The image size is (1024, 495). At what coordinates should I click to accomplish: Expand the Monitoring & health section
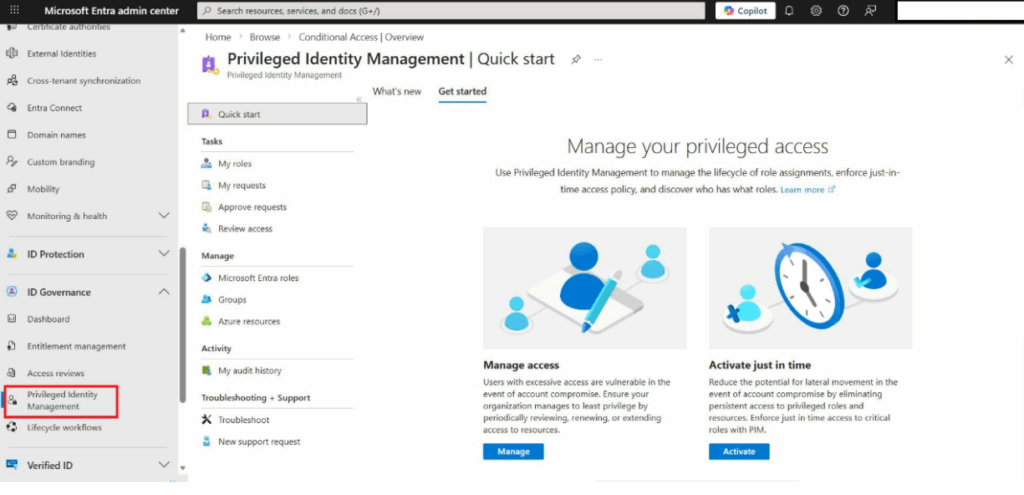(x=164, y=216)
